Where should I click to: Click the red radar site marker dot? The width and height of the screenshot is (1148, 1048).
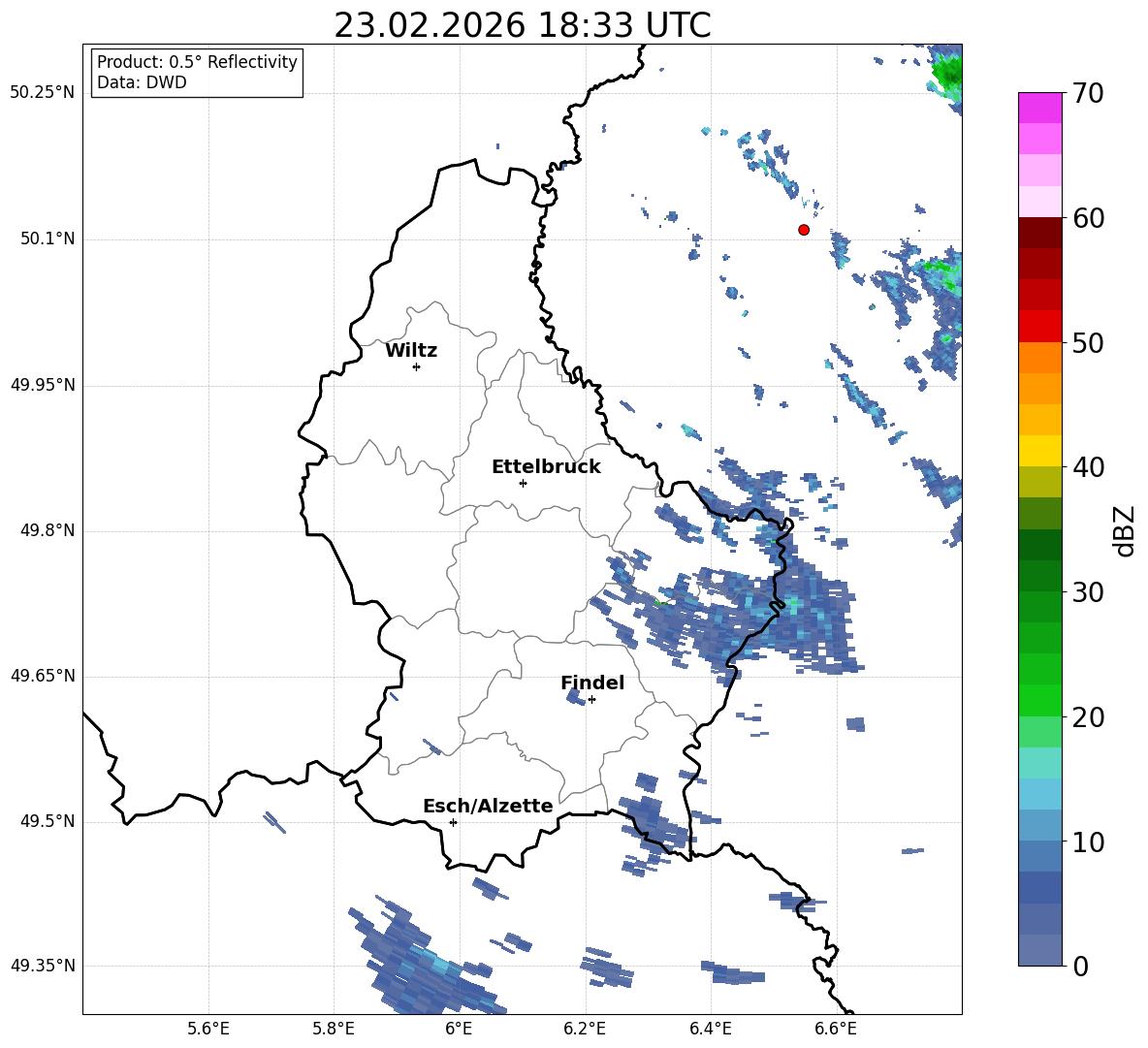[804, 230]
